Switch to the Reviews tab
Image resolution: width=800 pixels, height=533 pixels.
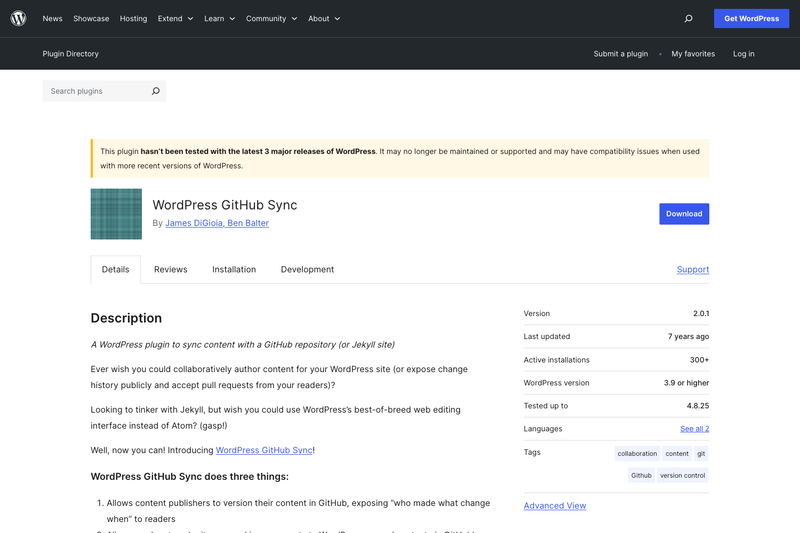tap(170, 269)
